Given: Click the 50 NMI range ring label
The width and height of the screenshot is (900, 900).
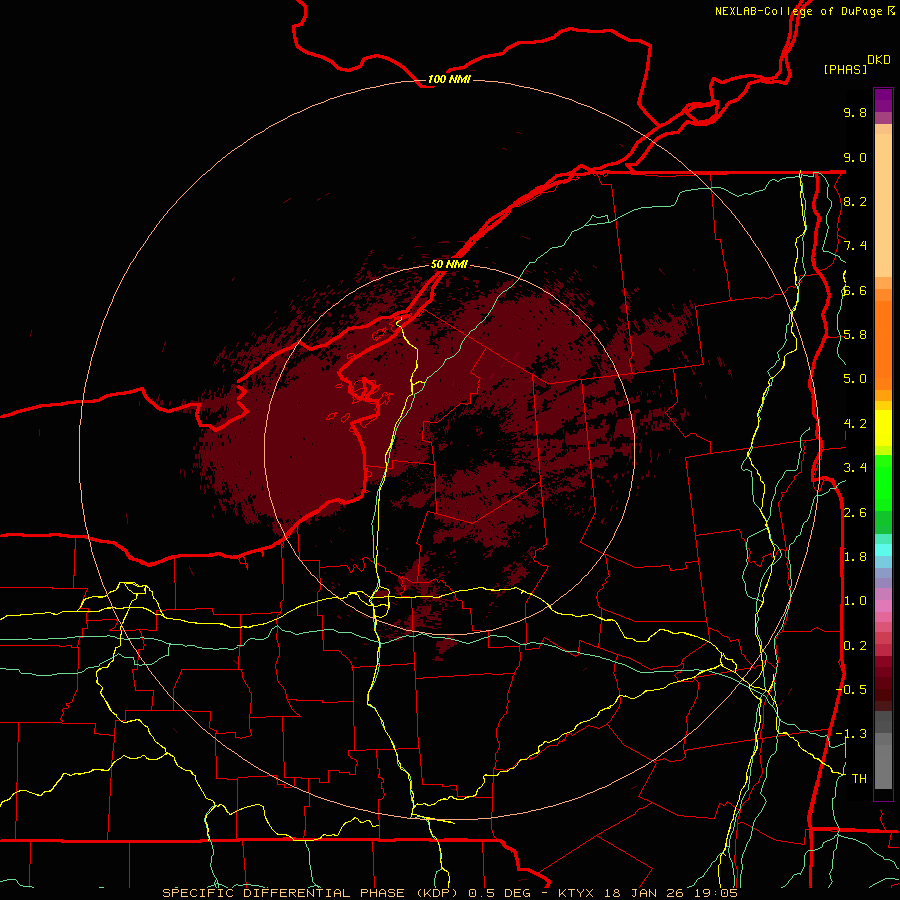Looking at the screenshot, I should [449, 264].
